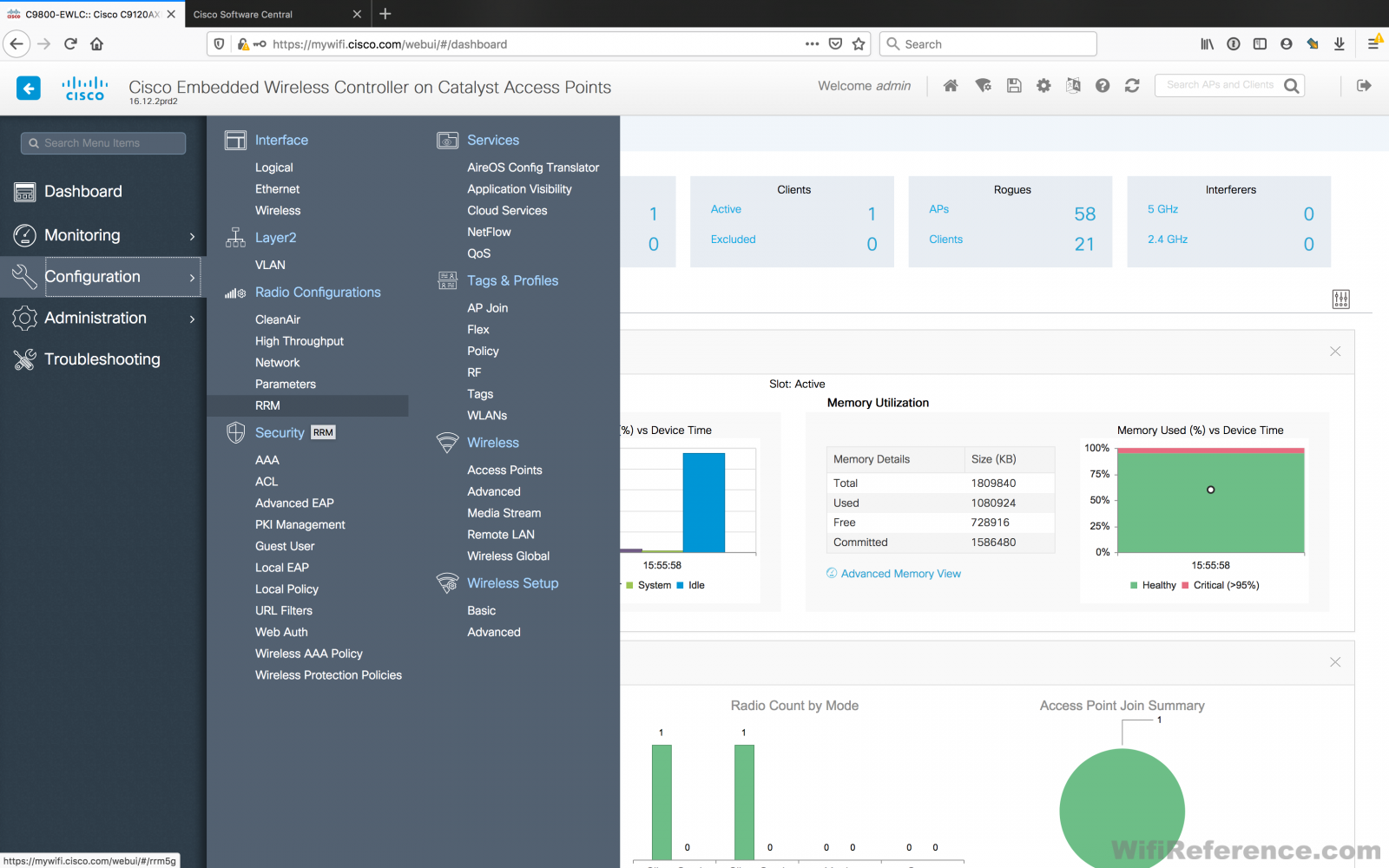Open Policy under Tags & Profiles
The width and height of the screenshot is (1389, 868).
[x=483, y=352]
